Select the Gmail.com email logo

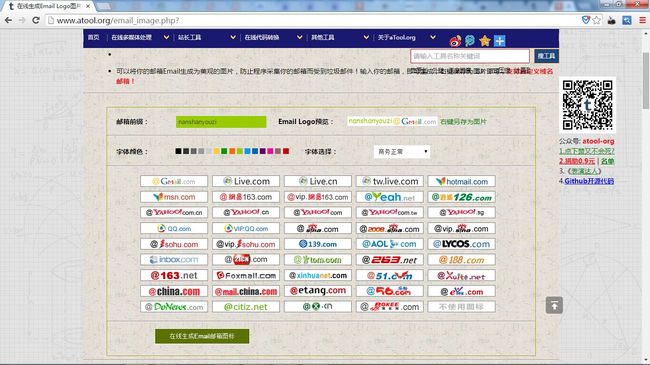pyautogui.click(x=174, y=181)
